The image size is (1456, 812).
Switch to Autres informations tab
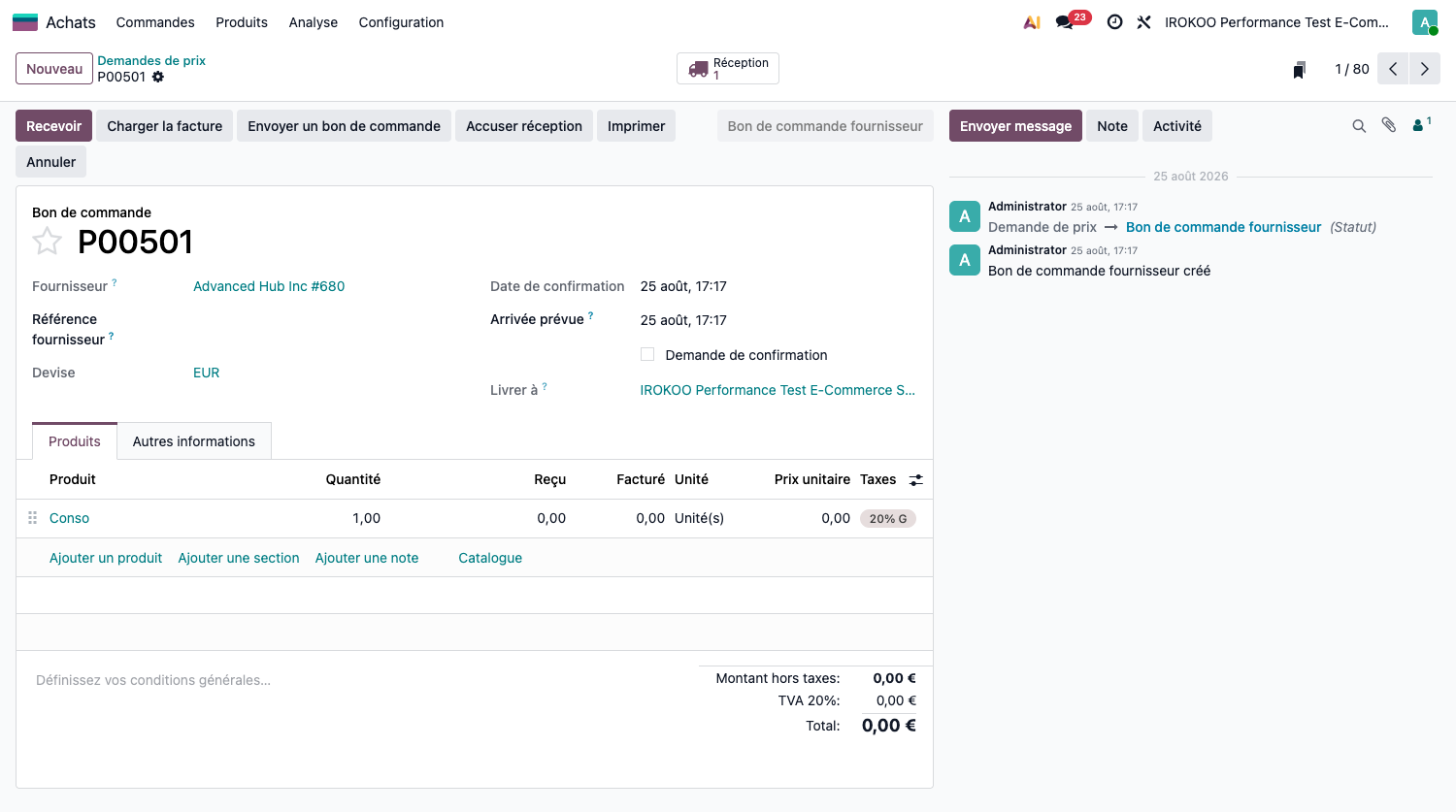click(x=194, y=441)
